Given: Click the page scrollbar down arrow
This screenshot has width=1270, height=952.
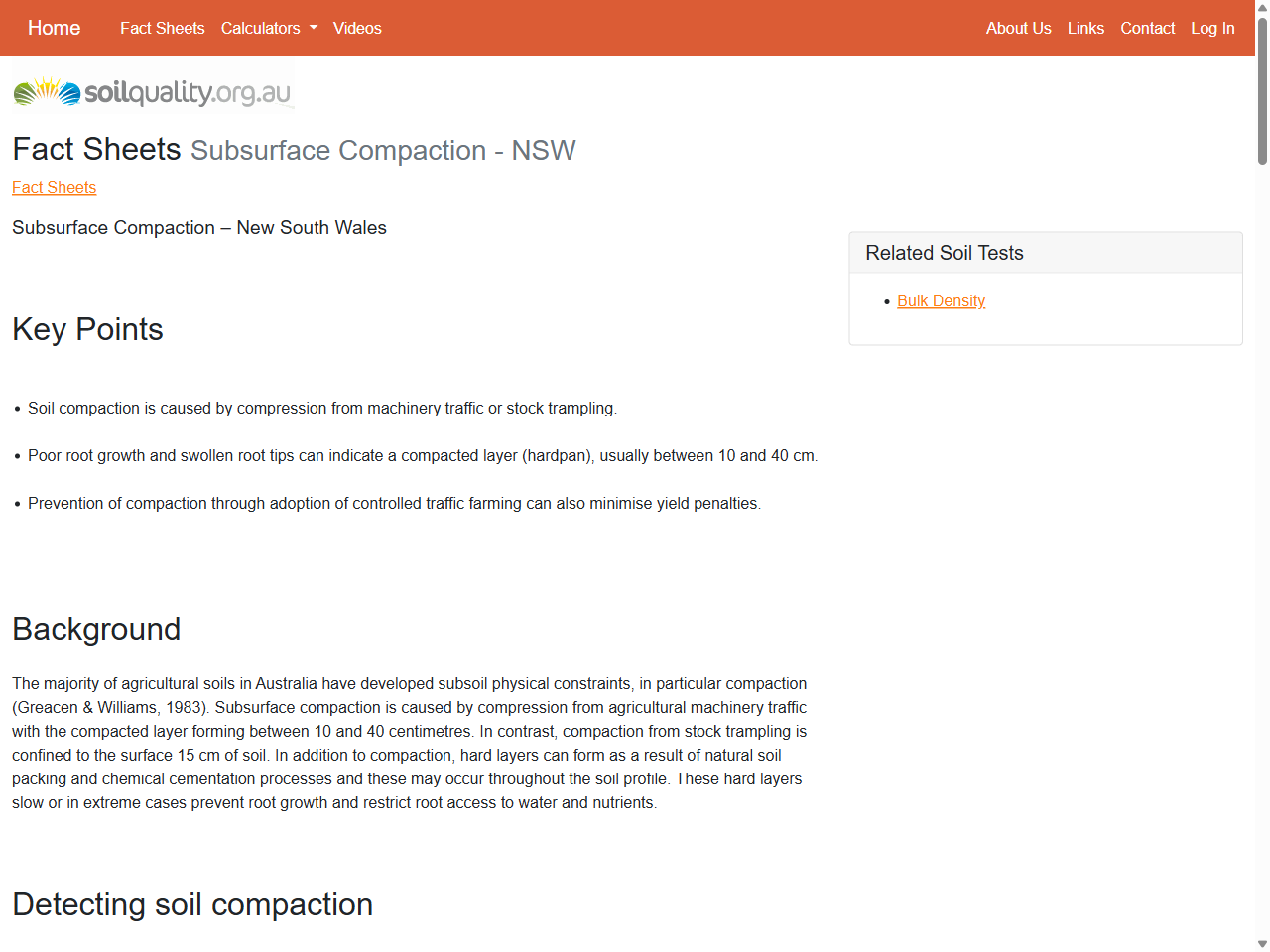Looking at the screenshot, I should pyautogui.click(x=1261, y=944).
